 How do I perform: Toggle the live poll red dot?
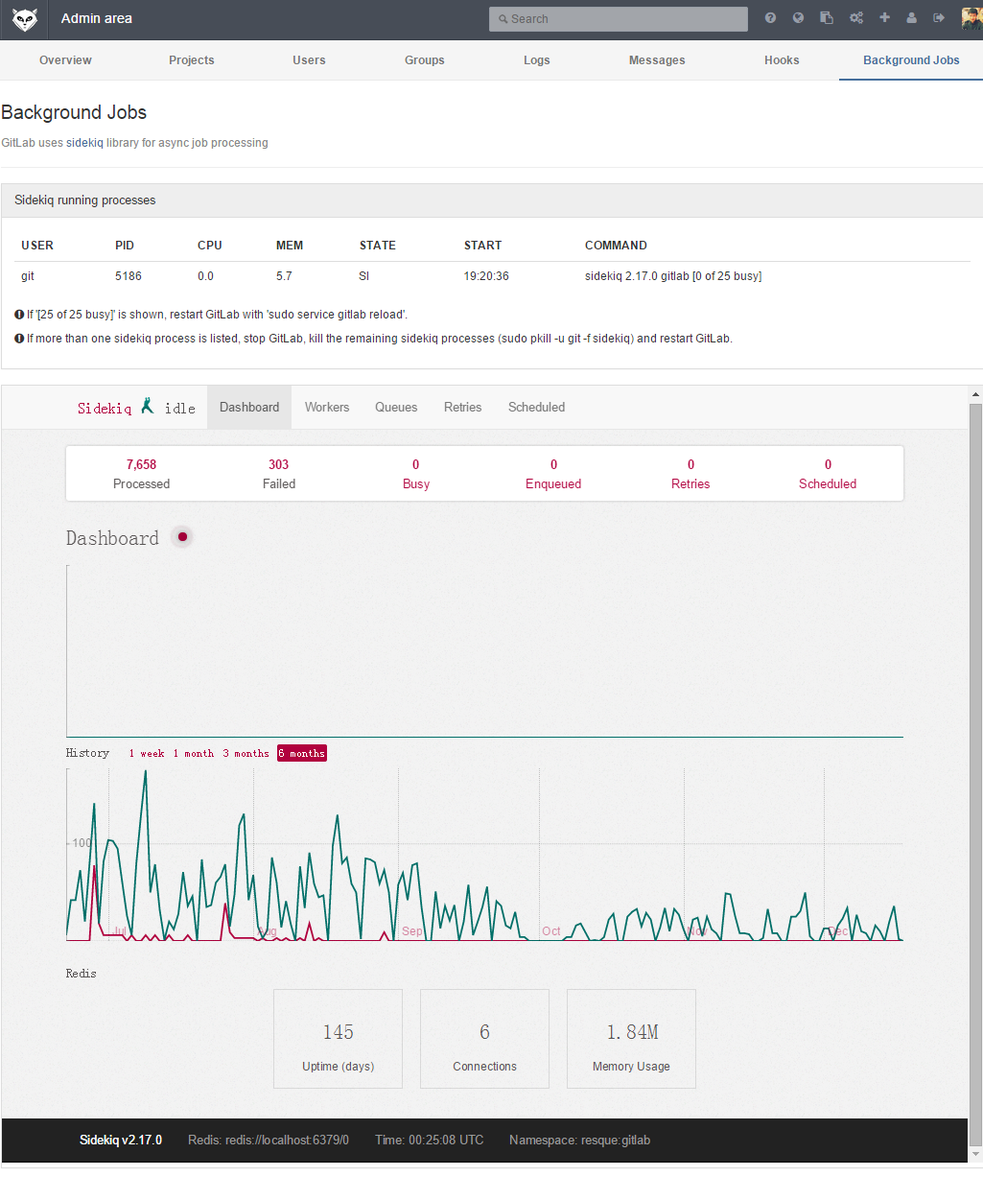182,537
